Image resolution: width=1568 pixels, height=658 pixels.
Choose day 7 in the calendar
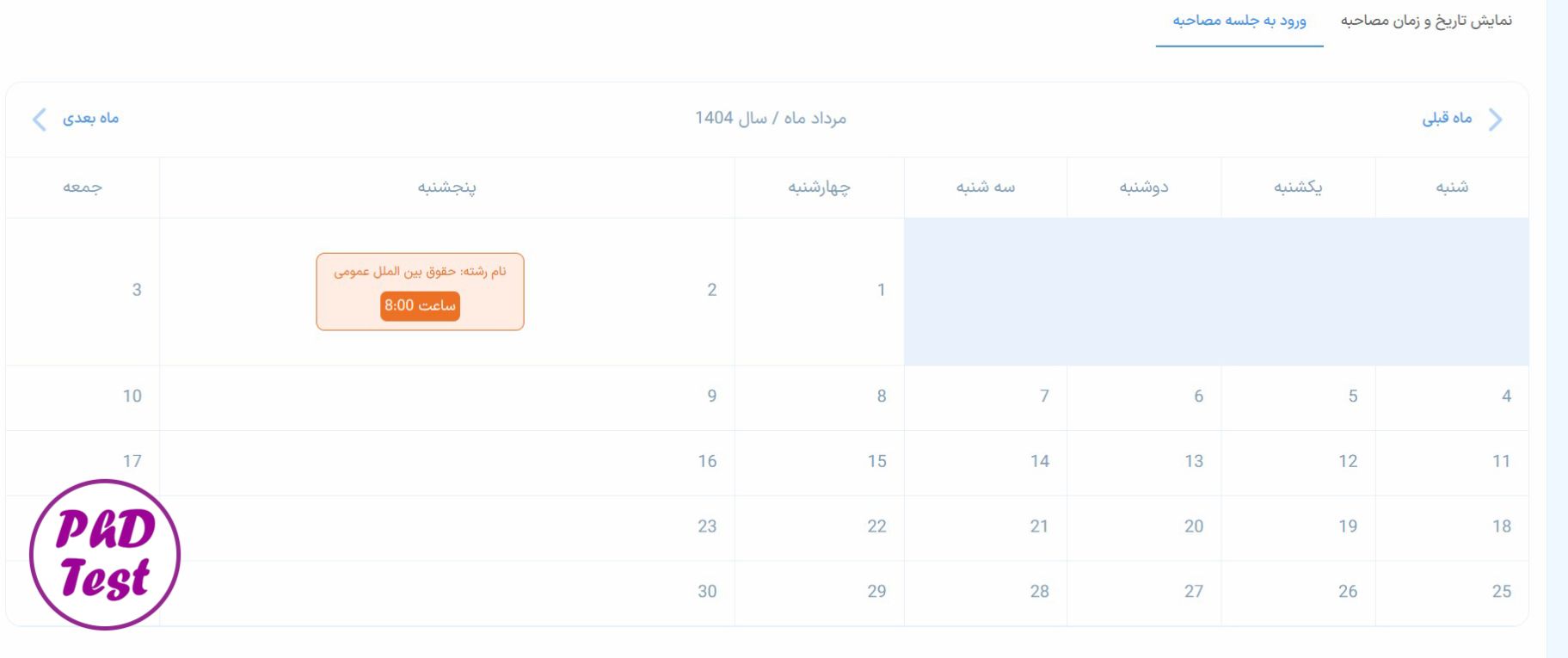point(1043,396)
